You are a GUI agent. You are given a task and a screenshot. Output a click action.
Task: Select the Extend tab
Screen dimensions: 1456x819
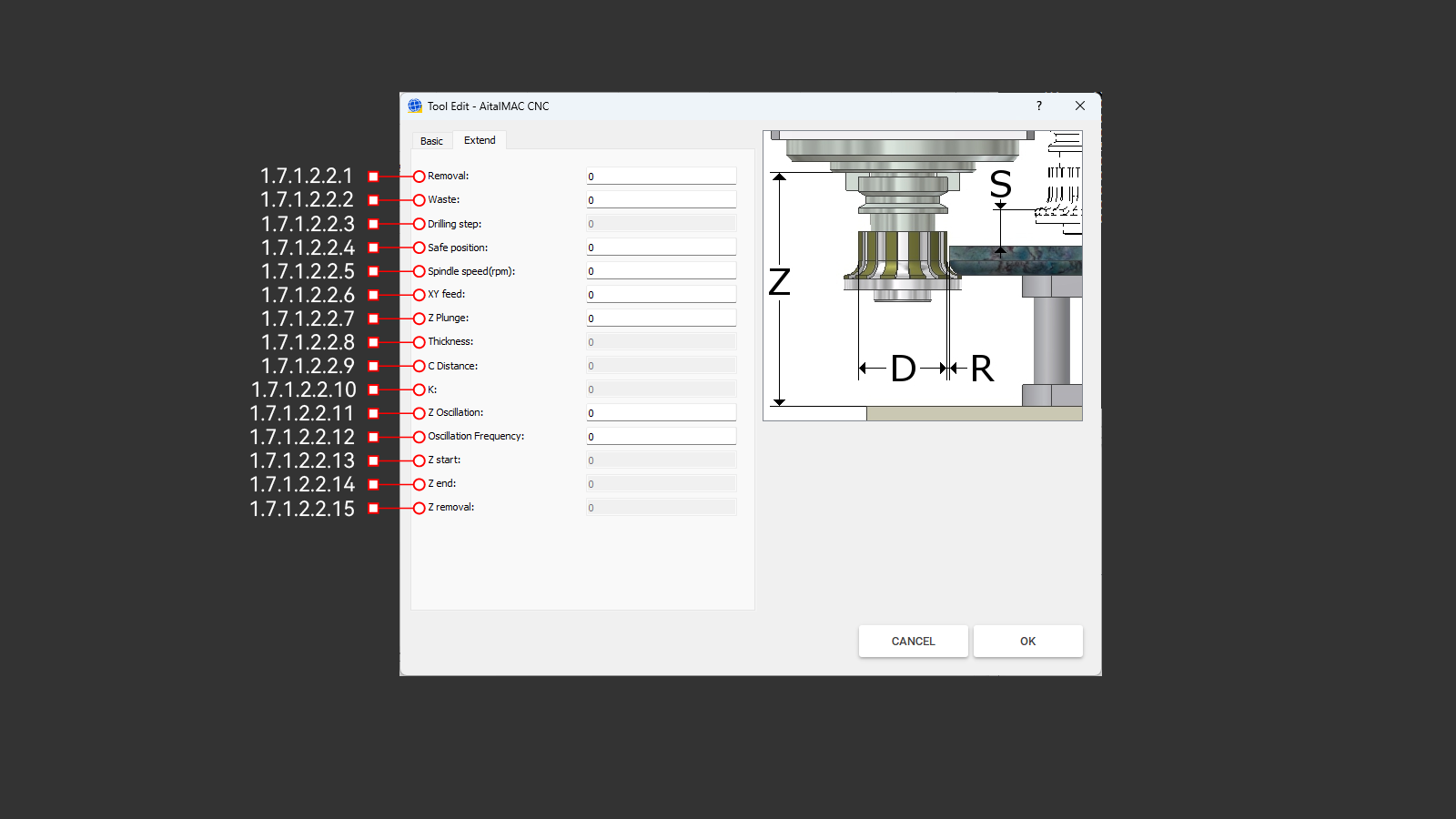click(x=480, y=140)
